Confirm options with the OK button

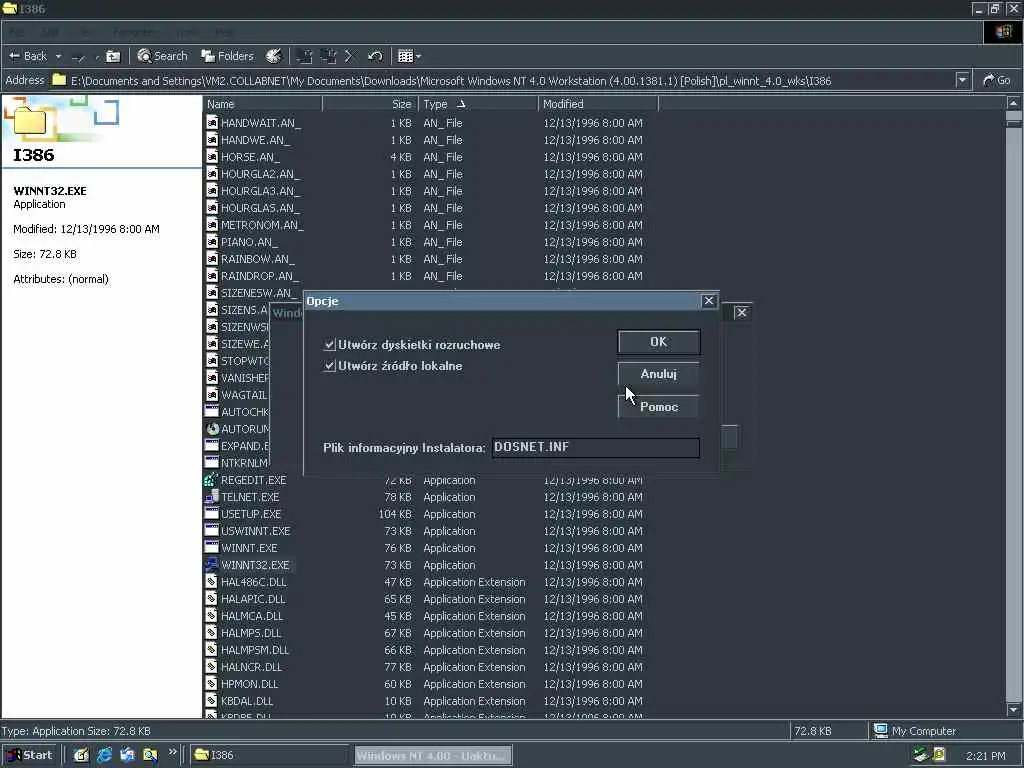[658, 342]
